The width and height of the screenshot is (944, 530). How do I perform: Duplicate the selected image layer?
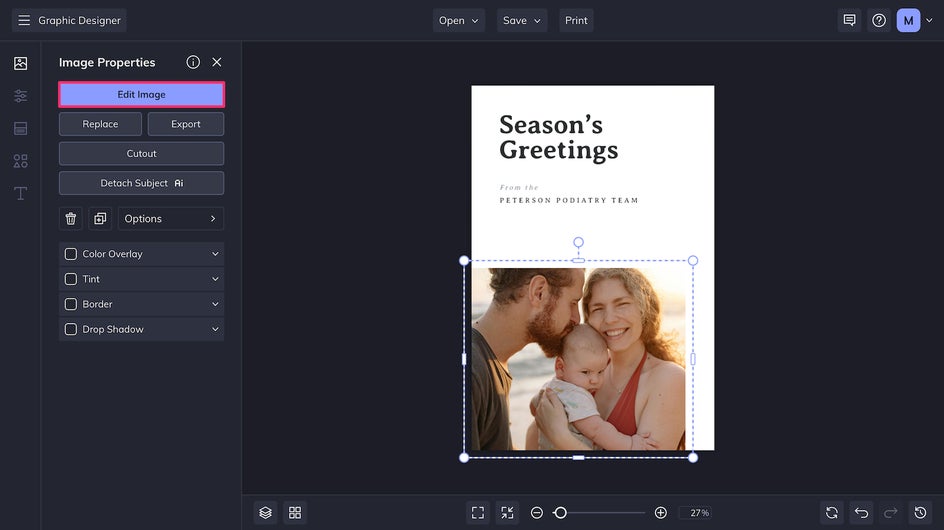click(100, 219)
